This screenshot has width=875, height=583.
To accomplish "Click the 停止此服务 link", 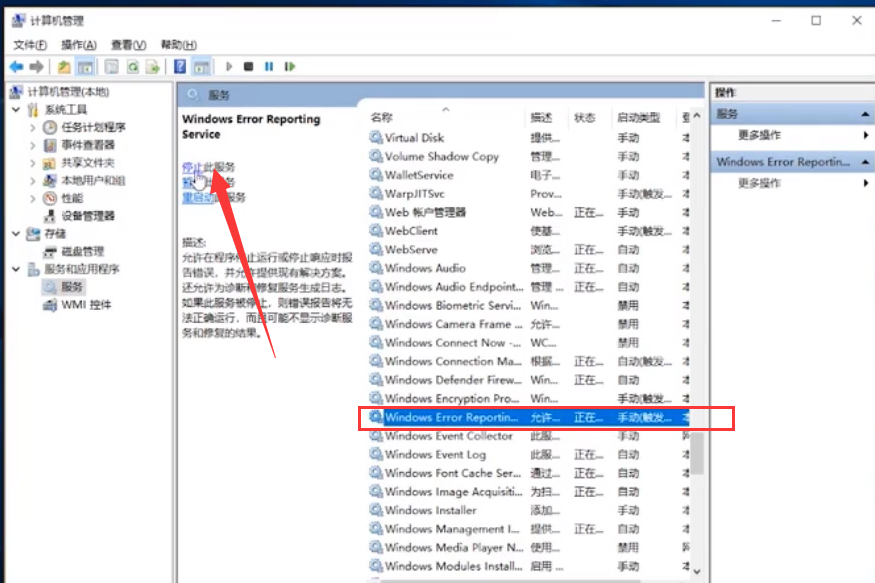I will pos(210,167).
